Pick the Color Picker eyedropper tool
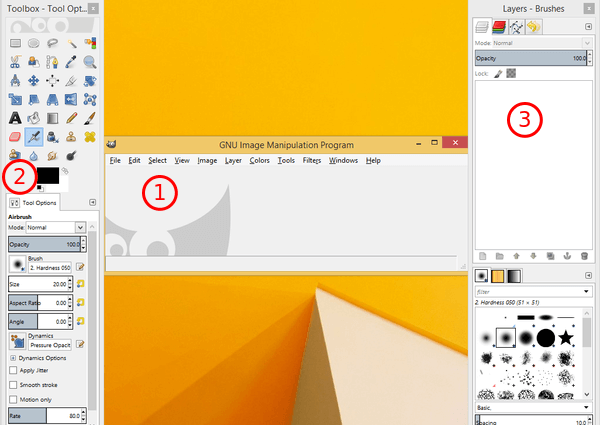Screen dimensions: 600x425 coord(71,62)
